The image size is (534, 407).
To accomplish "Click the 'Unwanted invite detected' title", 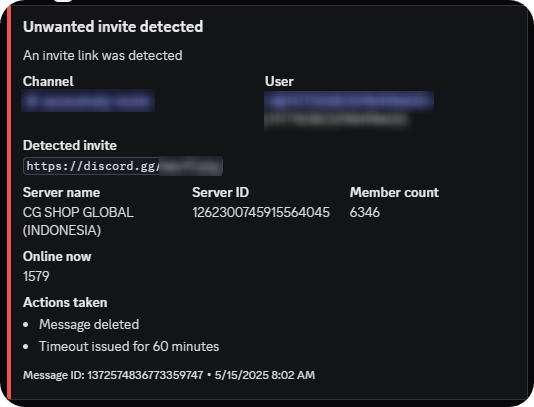I will (x=113, y=27).
